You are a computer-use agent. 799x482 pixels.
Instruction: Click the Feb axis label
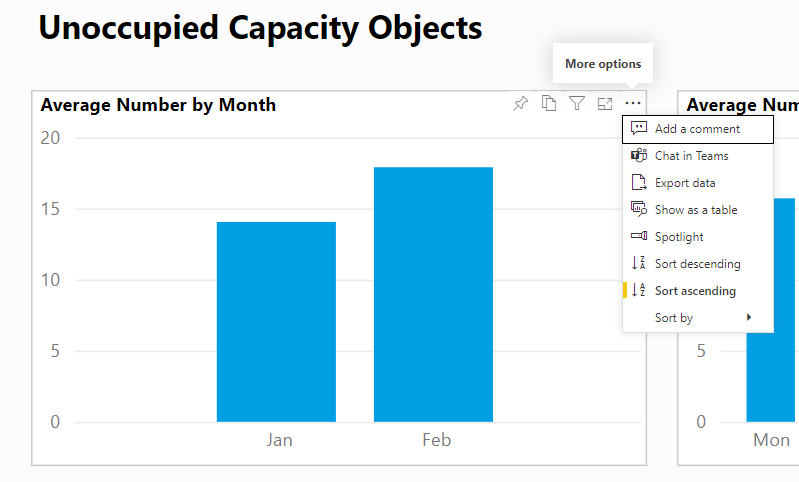436,440
